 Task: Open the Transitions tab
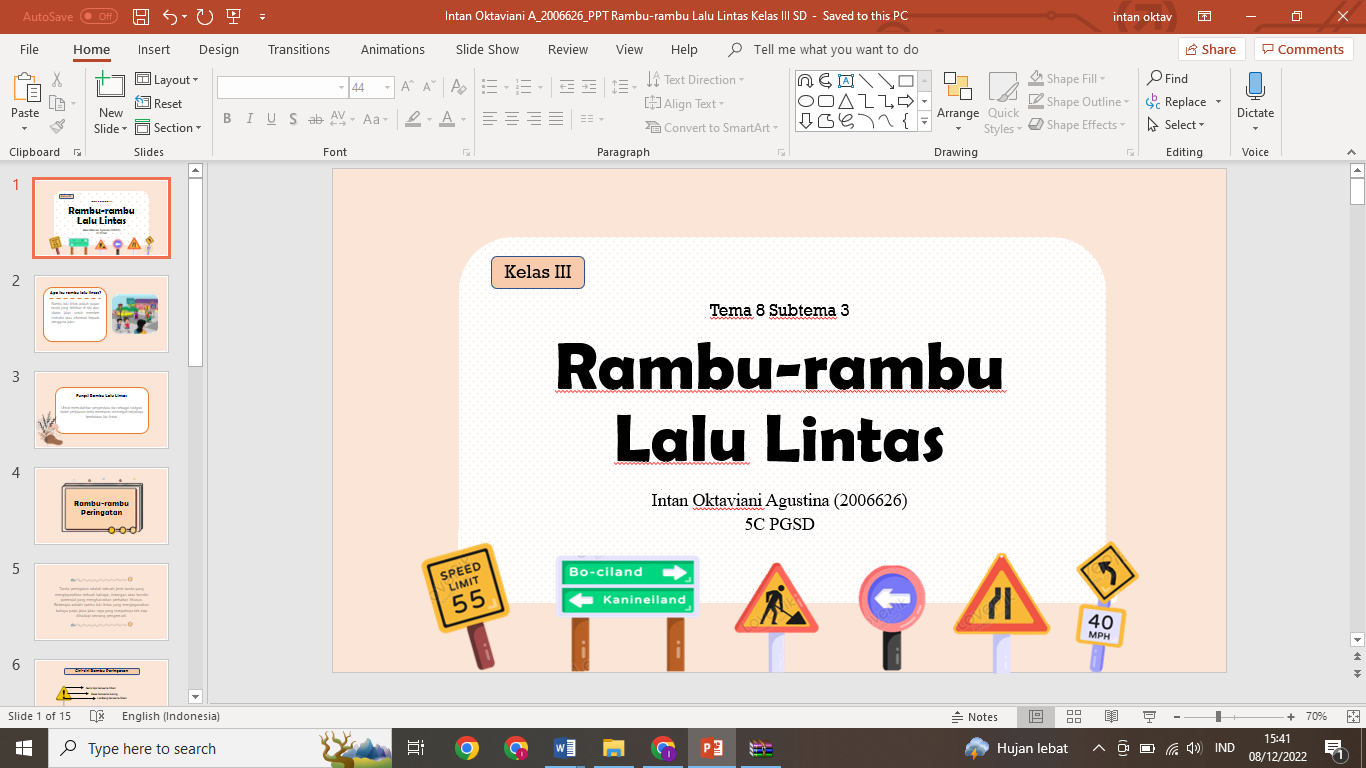(x=298, y=49)
